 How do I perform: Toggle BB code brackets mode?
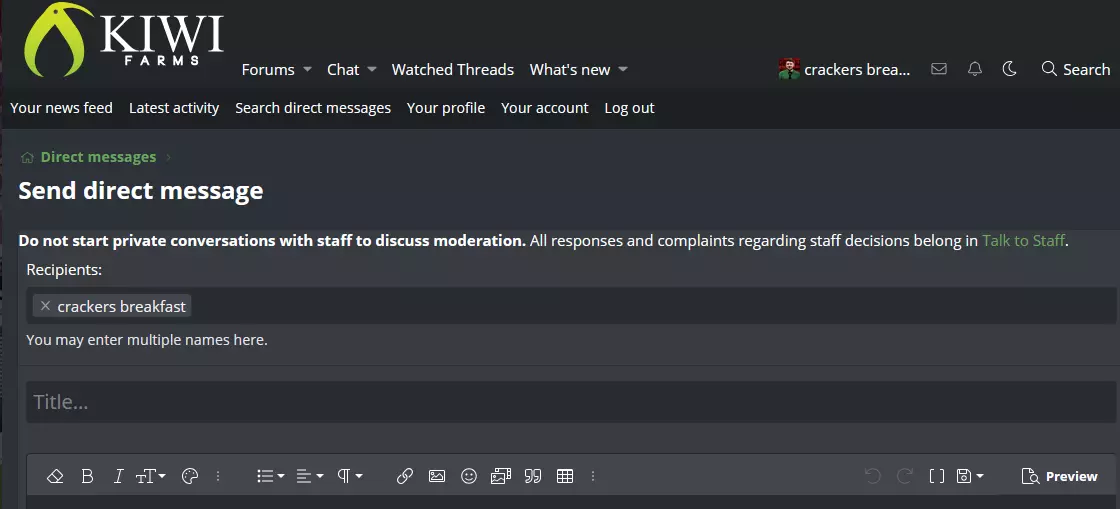point(936,476)
